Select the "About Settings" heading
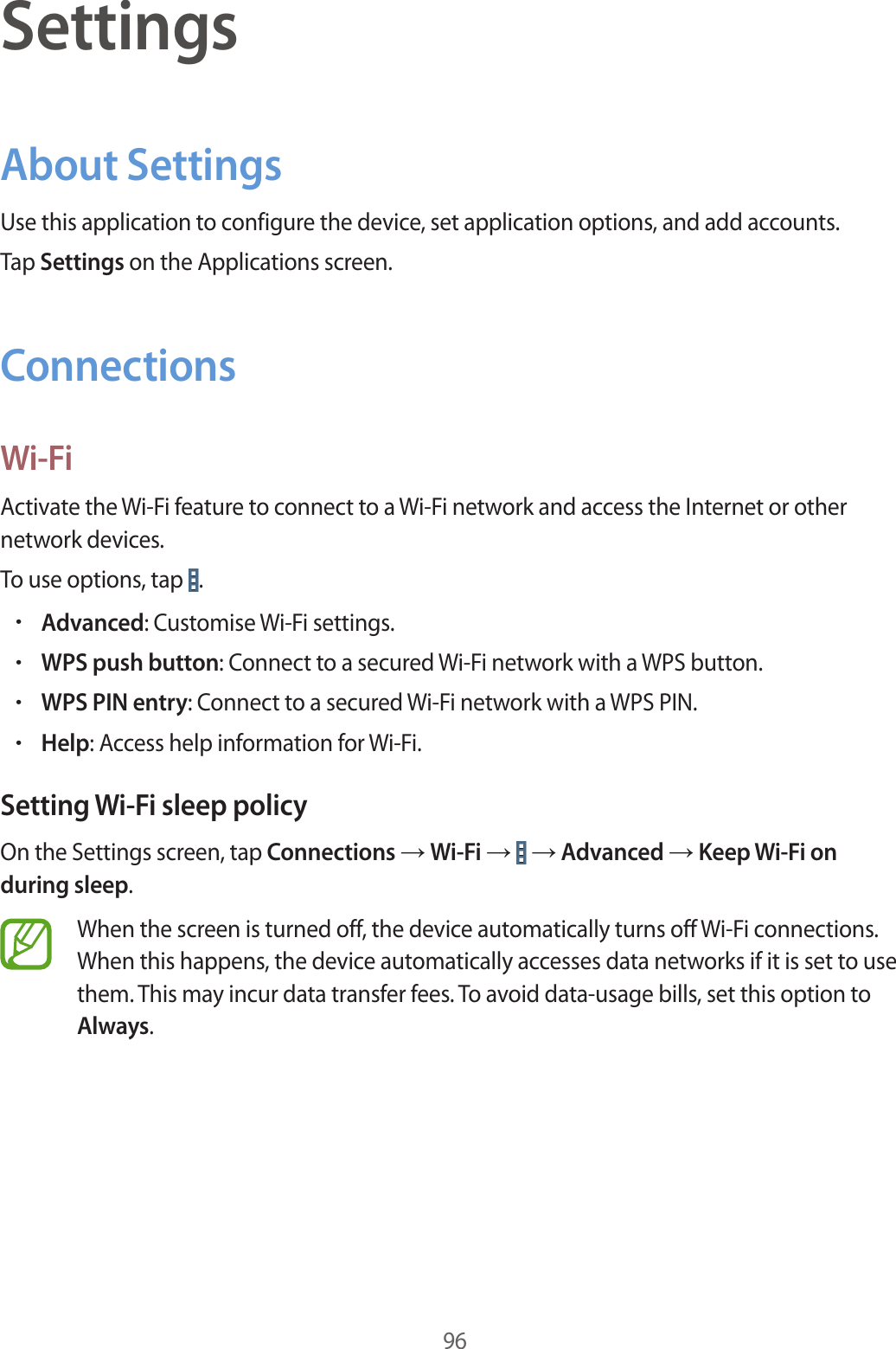Viewport: 896px width, 1349px height. coord(141,165)
